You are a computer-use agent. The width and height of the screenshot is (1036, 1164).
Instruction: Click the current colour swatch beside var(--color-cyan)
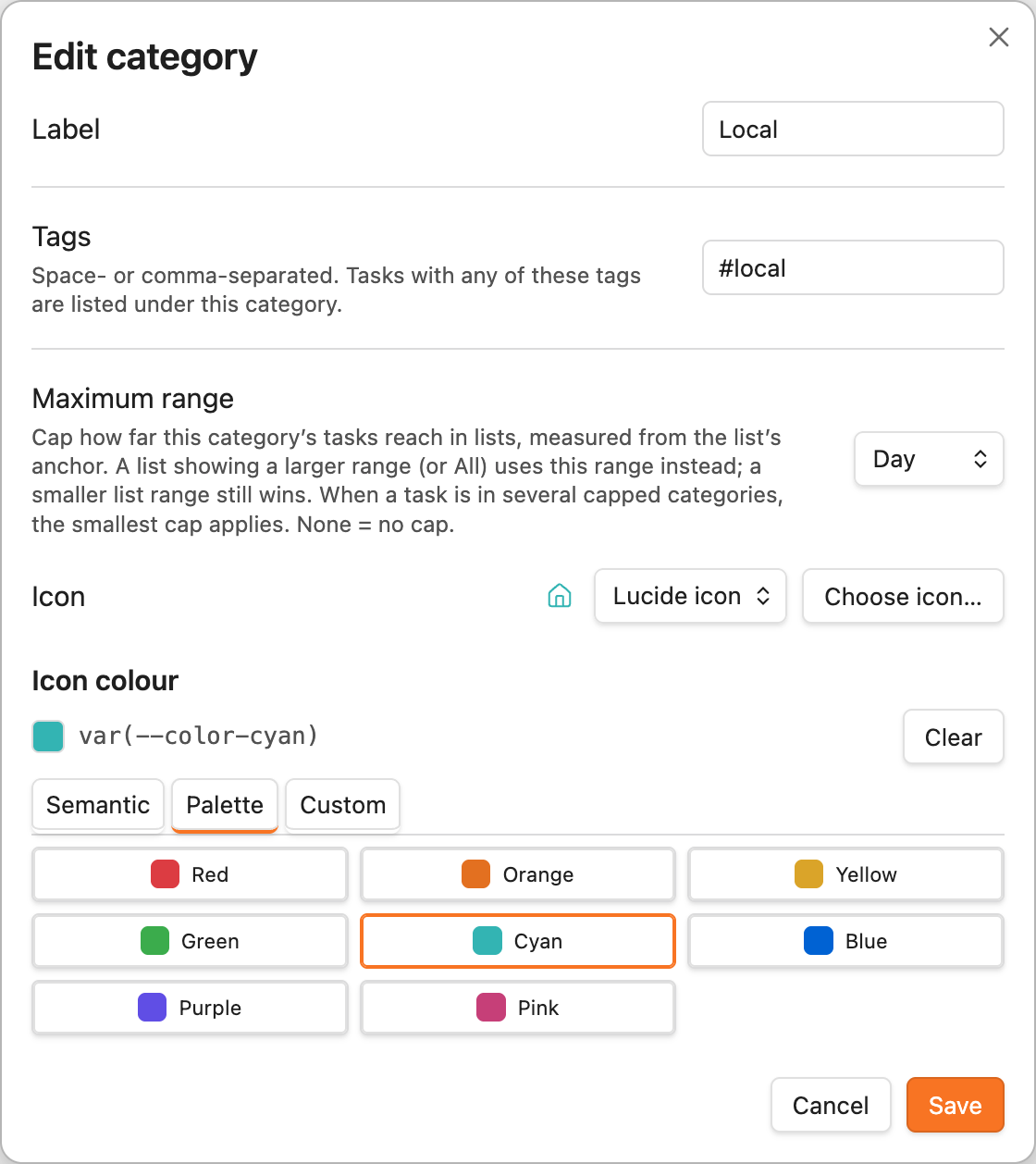click(48, 737)
